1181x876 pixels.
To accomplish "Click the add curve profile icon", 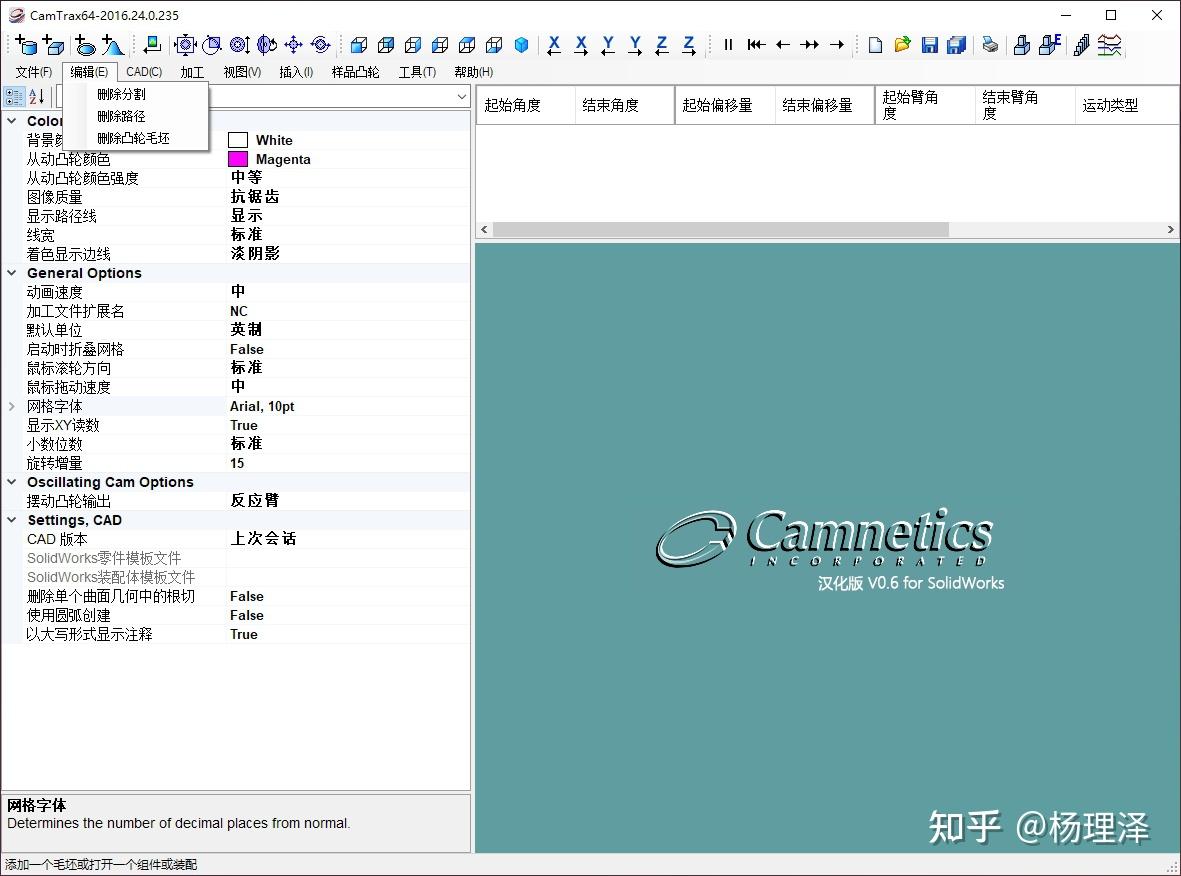I will (x=112, y=45).
